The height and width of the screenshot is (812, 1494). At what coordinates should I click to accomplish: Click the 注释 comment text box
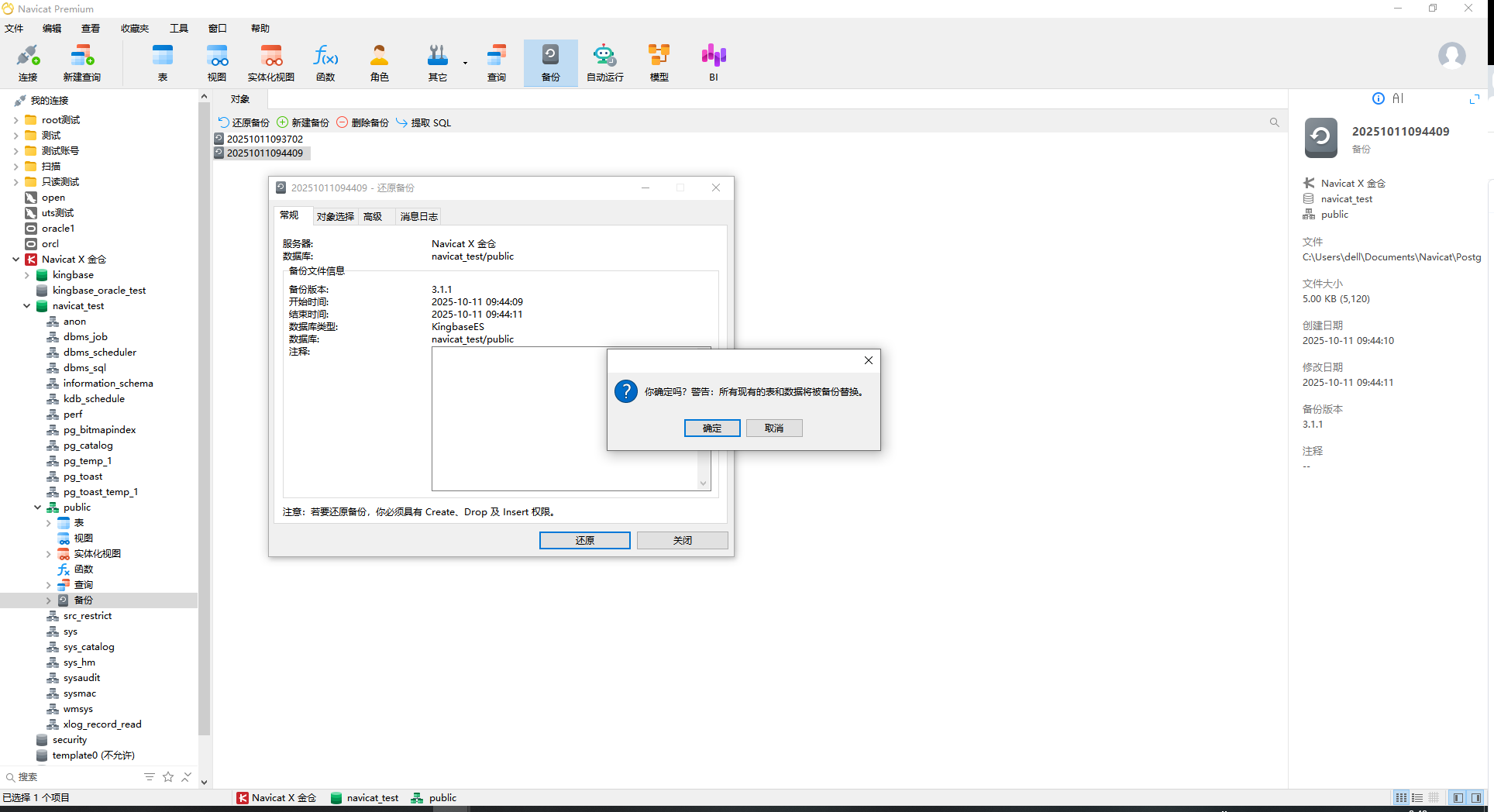[x=571, y=418]
